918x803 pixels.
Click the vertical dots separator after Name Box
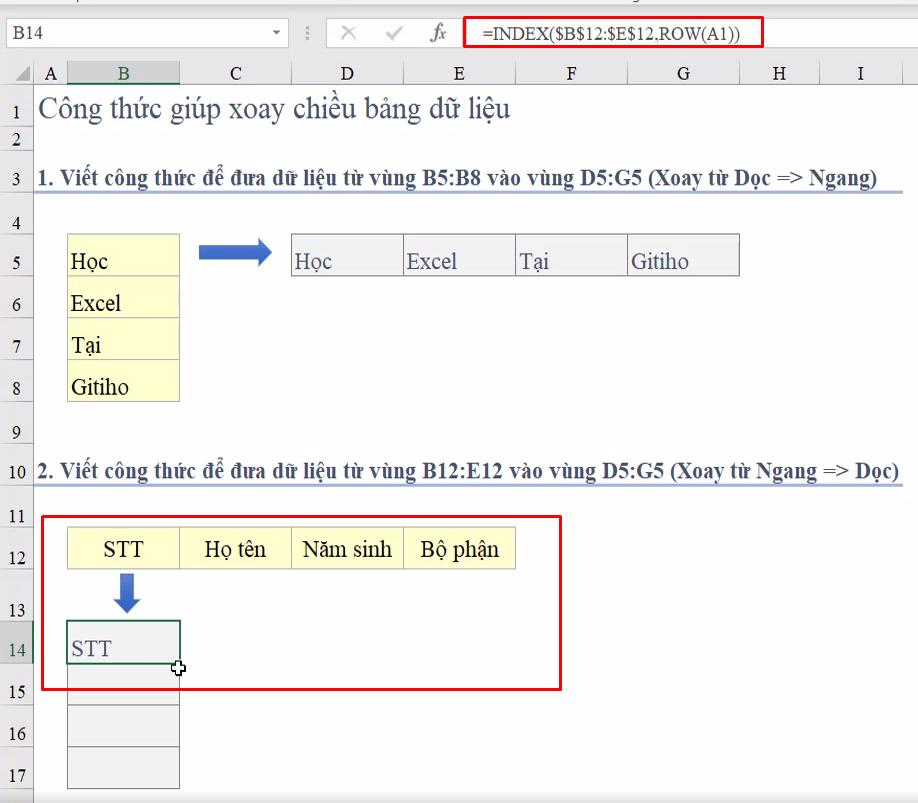tap(308, 33)
